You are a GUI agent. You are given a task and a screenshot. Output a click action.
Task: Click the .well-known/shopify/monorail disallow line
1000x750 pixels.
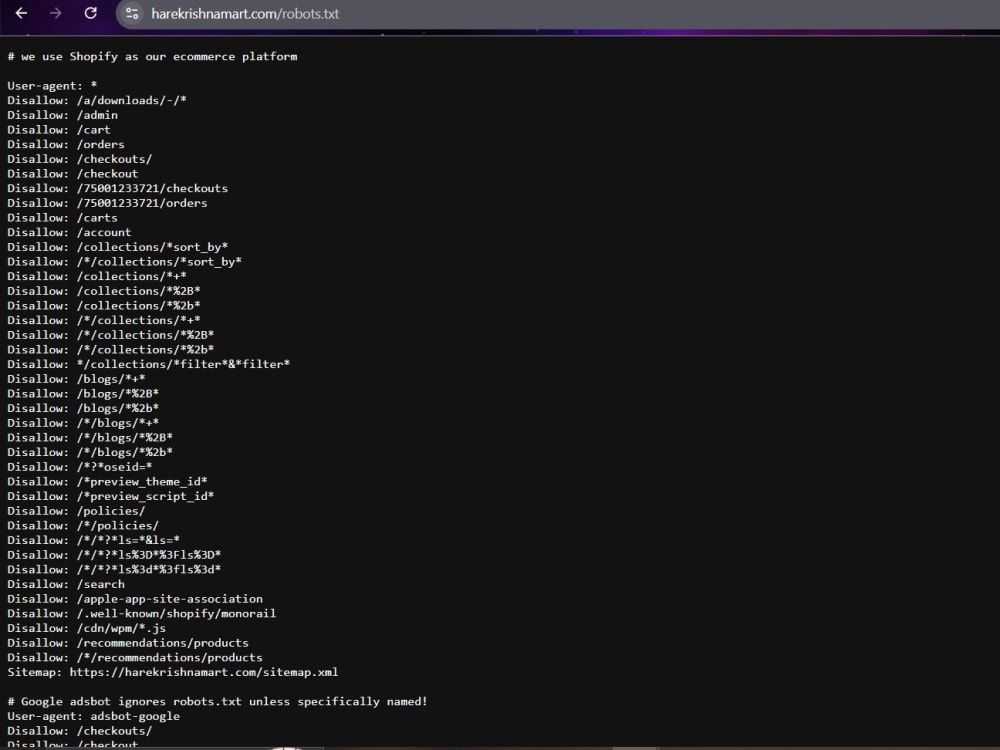142,614
